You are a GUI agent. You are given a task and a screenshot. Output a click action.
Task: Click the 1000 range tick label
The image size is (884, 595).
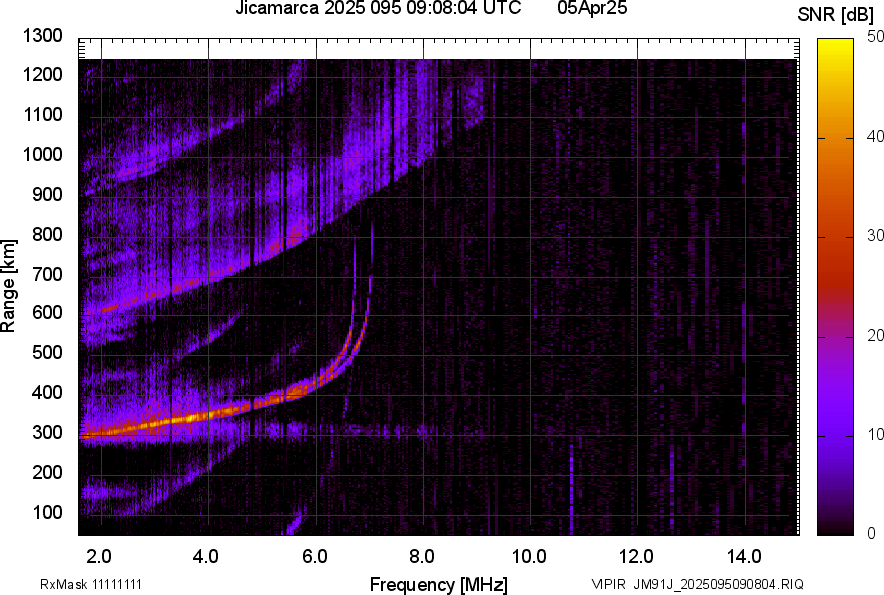pyautogui.click(x=42, y=154)
